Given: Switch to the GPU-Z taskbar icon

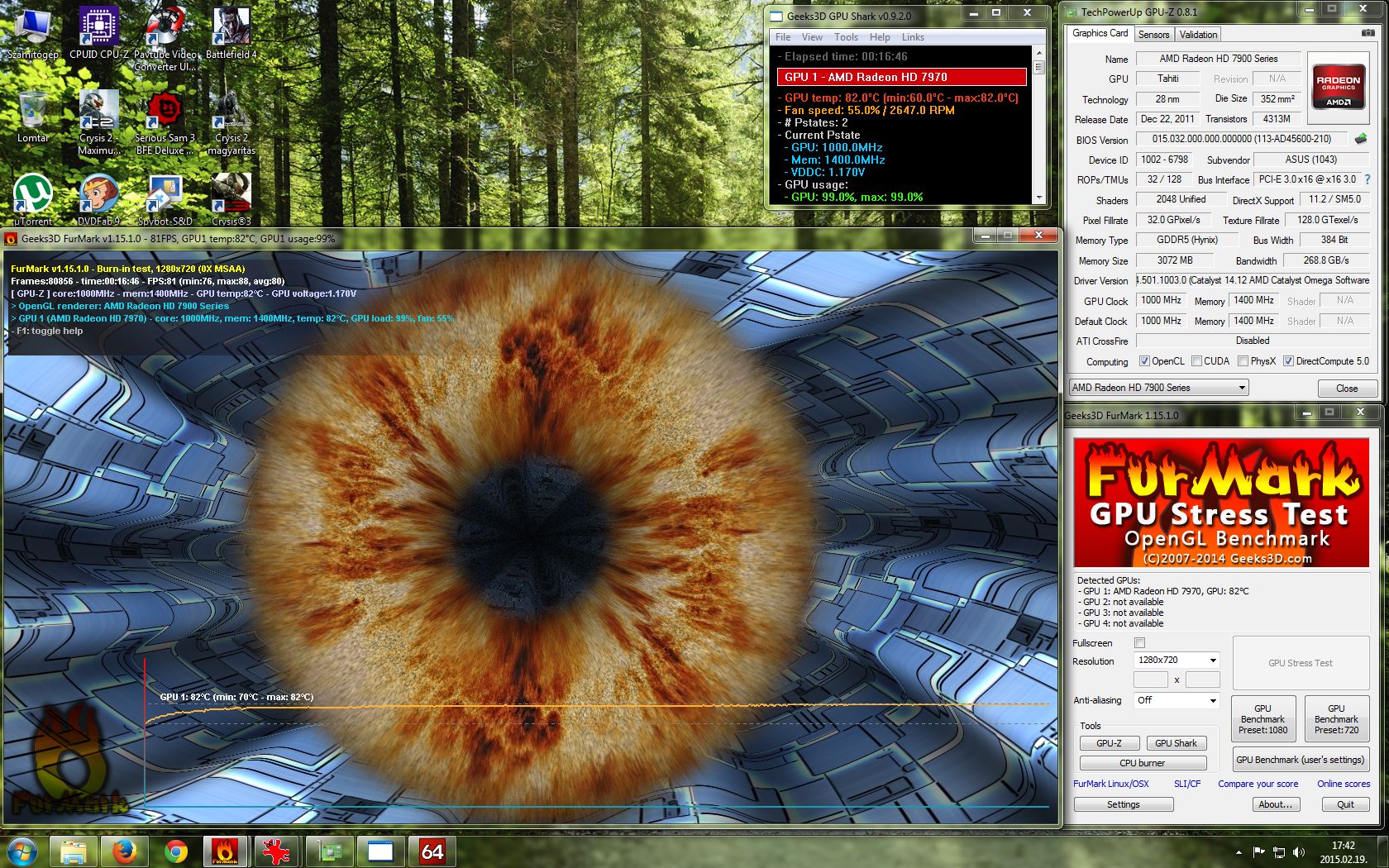Looking at the screenshot, I should (329, 851).
